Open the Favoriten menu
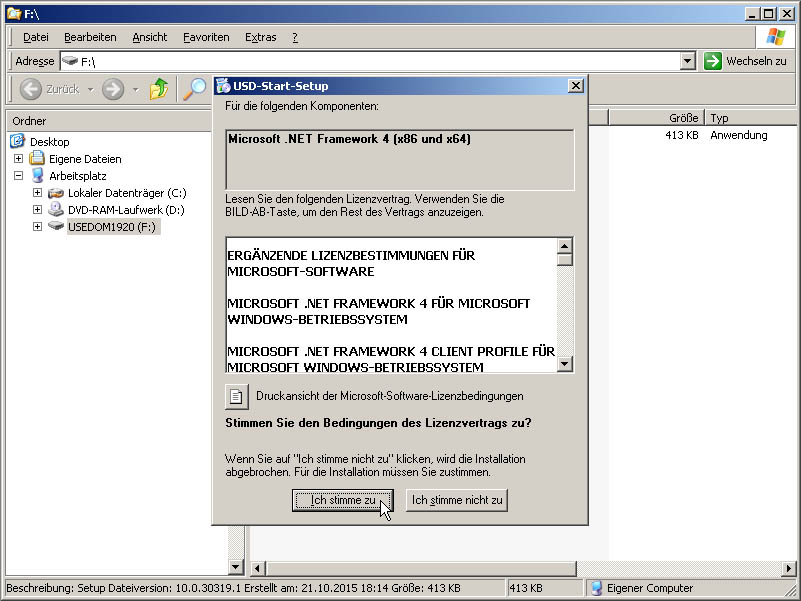Viewport: 801px width, 601px height. (206, 37)
